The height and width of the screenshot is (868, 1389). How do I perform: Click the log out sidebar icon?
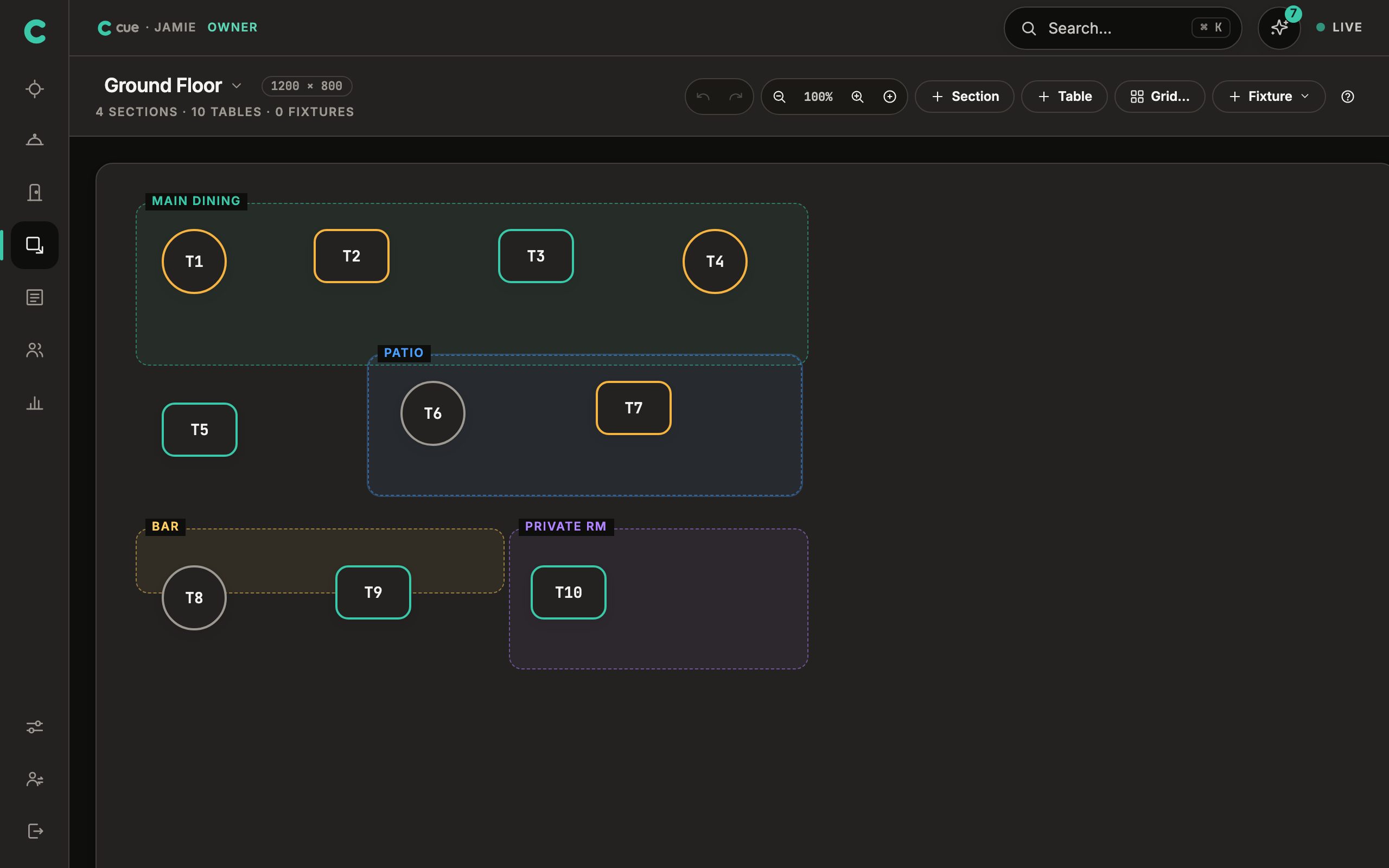[35, 831]
